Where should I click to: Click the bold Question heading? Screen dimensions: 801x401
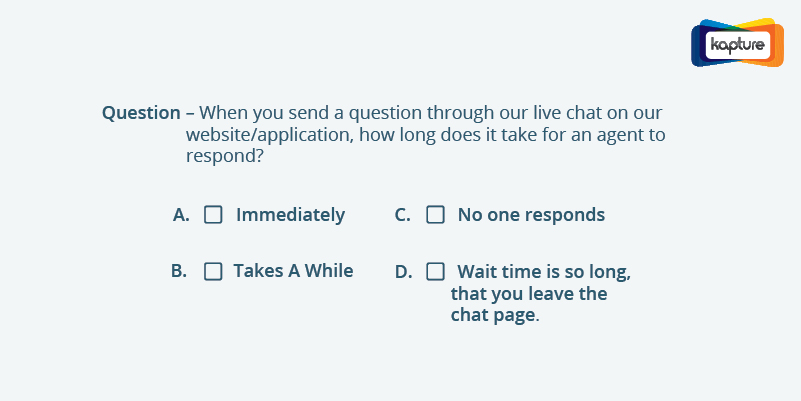click(141, 113)
